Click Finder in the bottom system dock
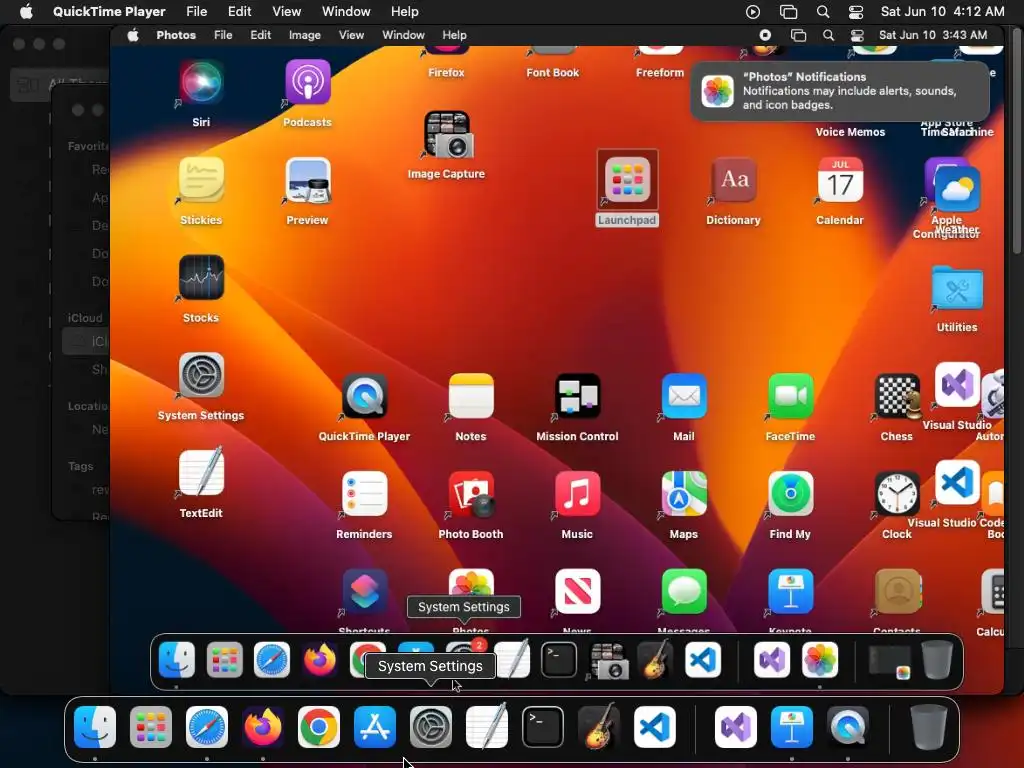 pos(95,727)
